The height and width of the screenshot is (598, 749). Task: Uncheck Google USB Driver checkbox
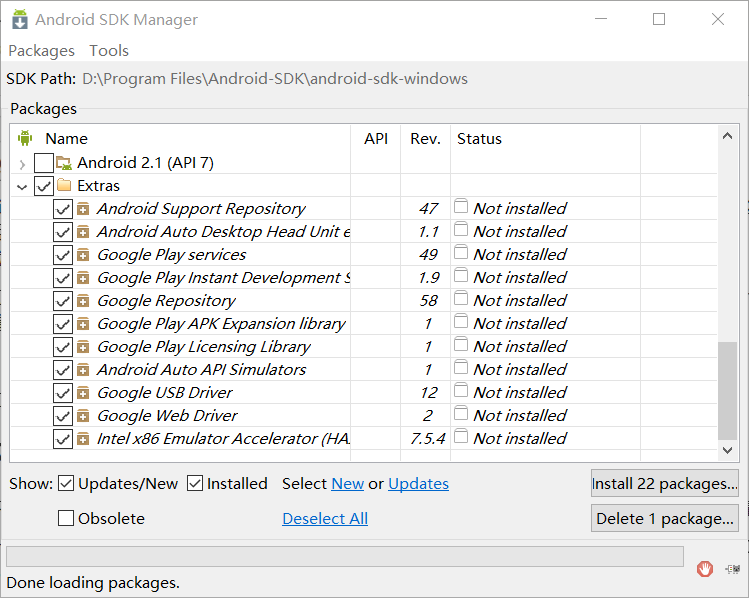coord(63,393)
